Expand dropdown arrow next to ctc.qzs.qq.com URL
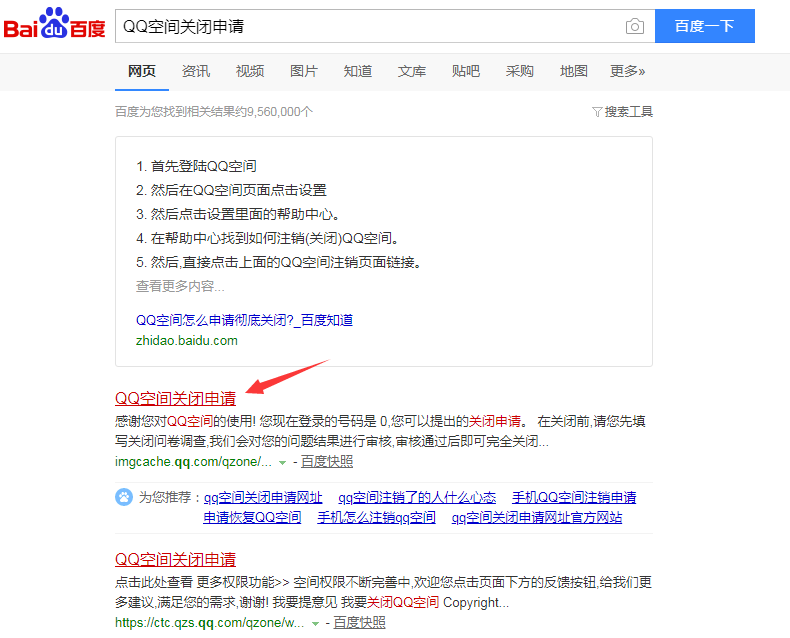The image size is (790, 638). [315, 624]
